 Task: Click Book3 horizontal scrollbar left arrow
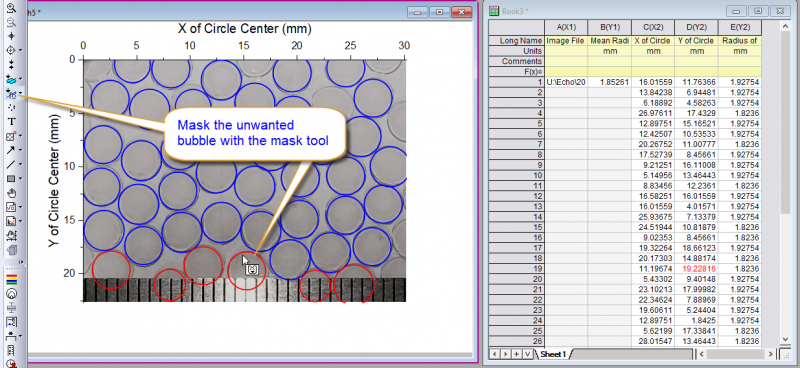pyautogui.click(x=702, y=354)
